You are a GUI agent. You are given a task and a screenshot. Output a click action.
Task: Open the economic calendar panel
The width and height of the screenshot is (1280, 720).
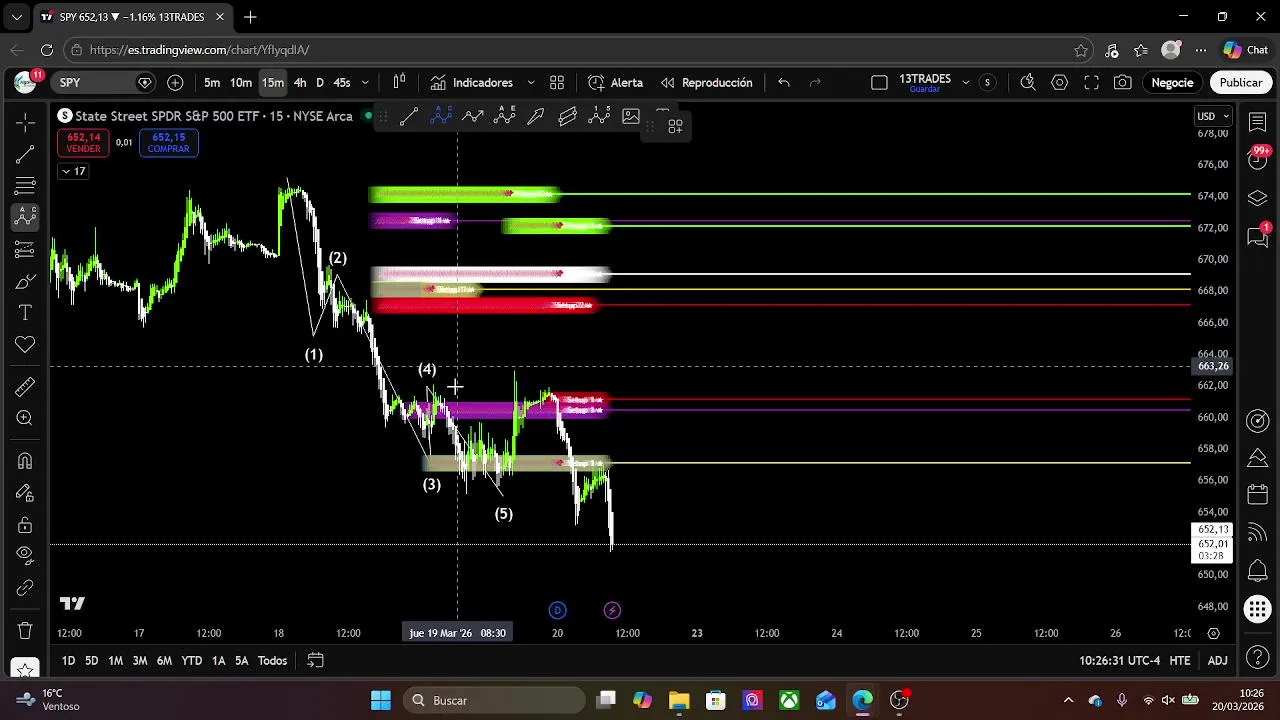[x=1258, y=494]
